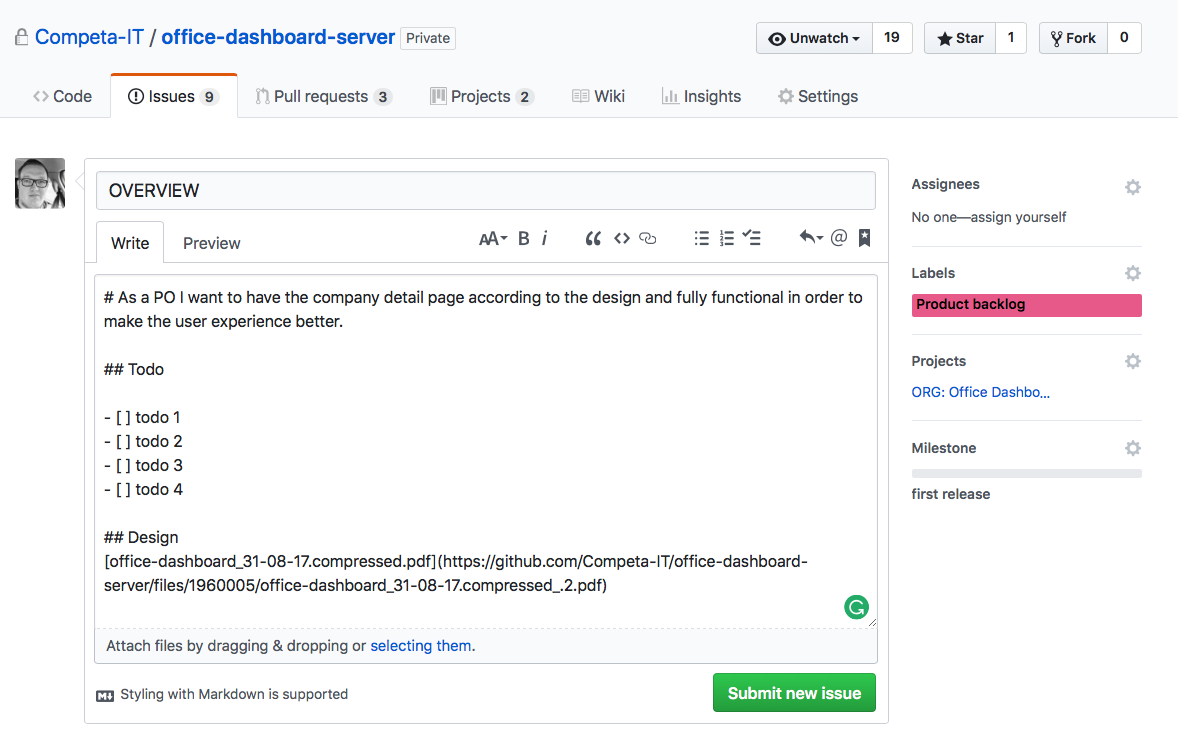Open the Insights tab
The image size is (1178, 756).
(702, 96)
